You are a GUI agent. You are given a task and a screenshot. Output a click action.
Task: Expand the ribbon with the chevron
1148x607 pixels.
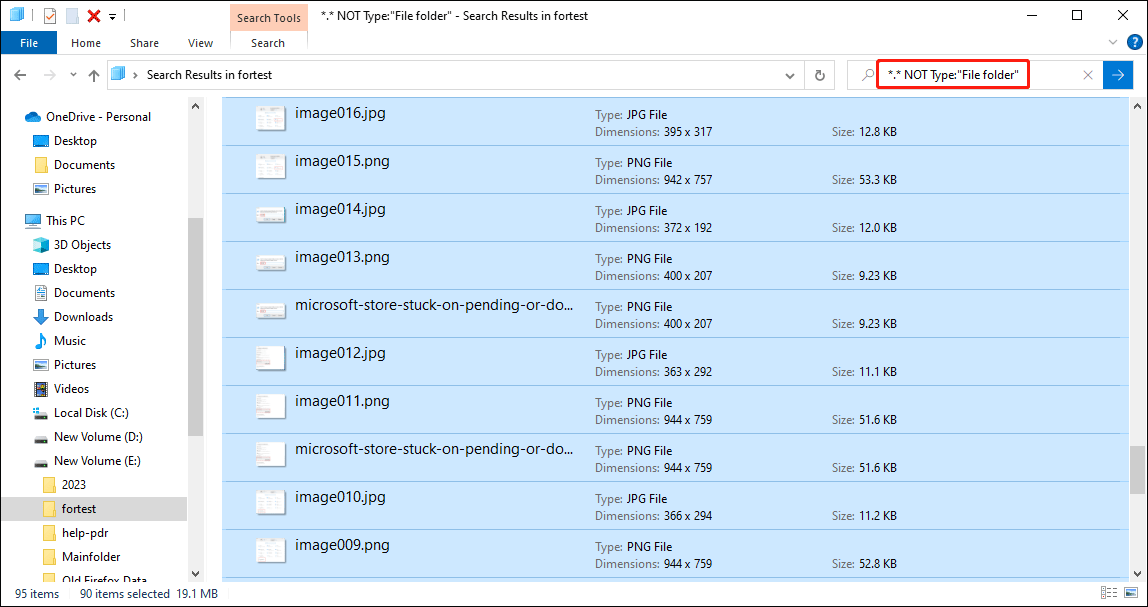pyautogui.click(x=1112, y=42)
